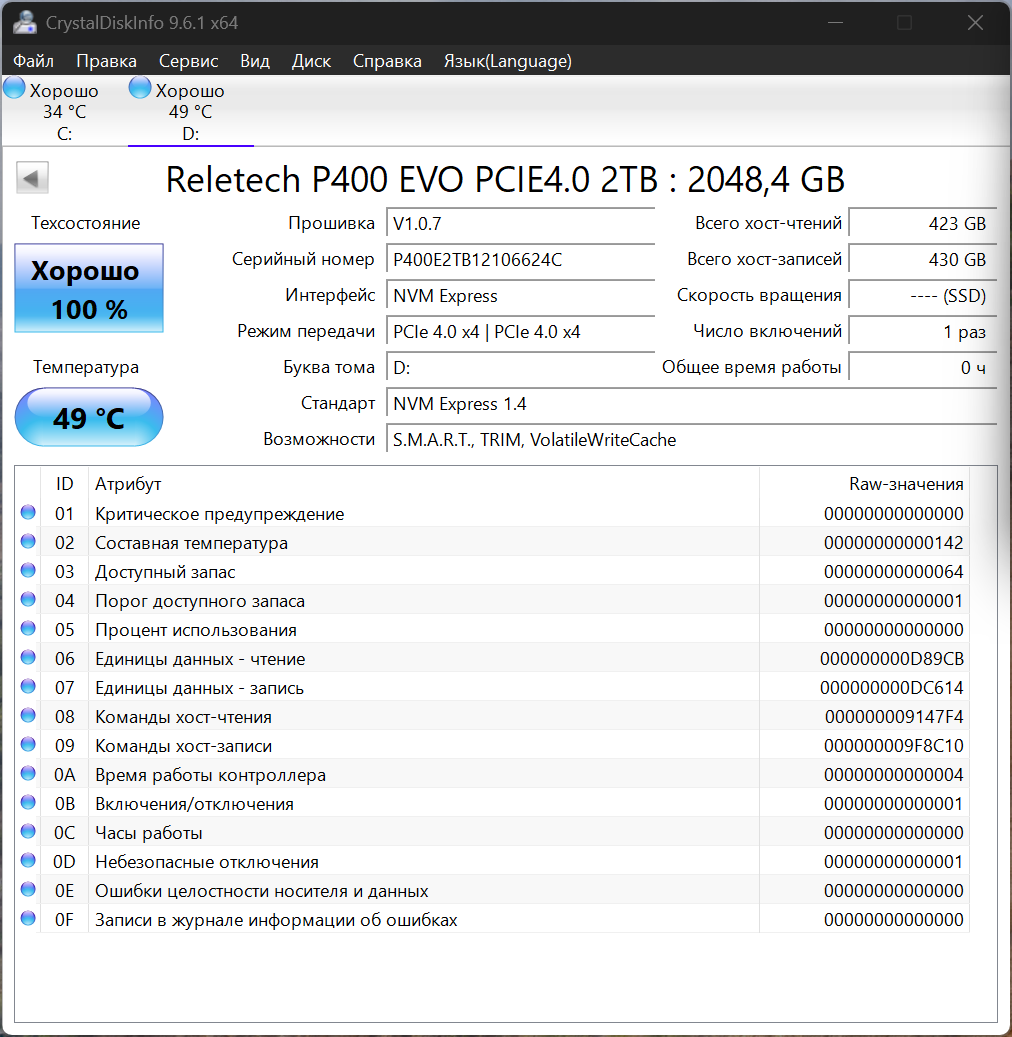This screenshot has width=1012, height=1037.
Task: Click the interface field NVM Express
Action: pos(521,296)
